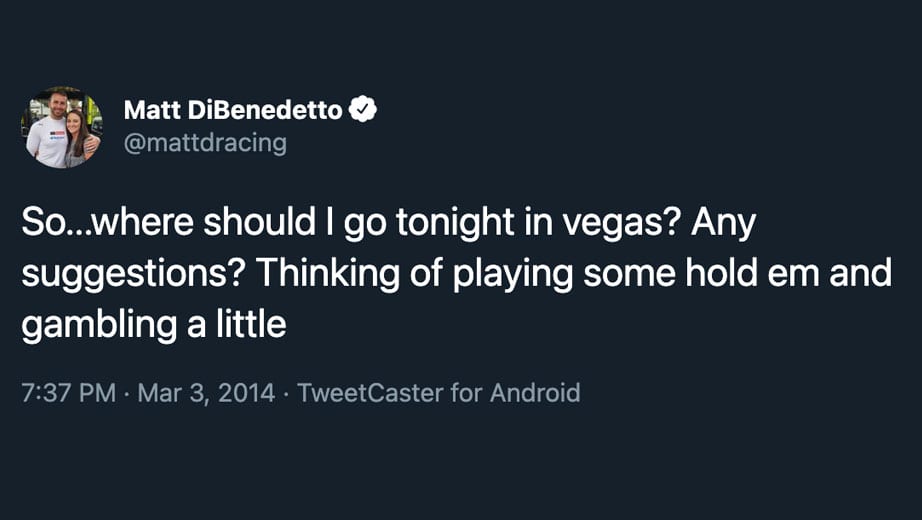Click "gambling a little" on the last line

click(153, 326)
